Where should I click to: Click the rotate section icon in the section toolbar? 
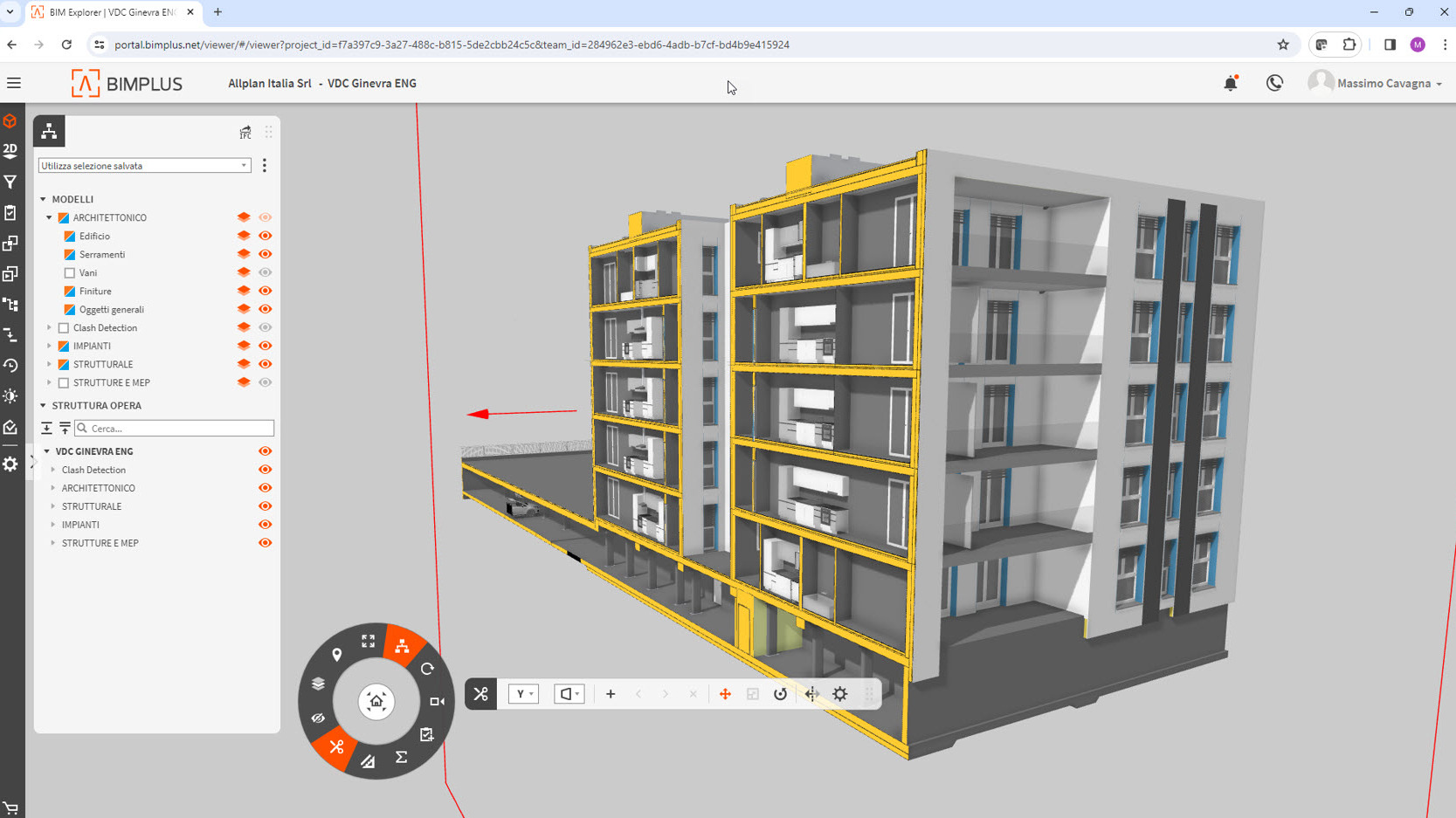tap(780, 694)
